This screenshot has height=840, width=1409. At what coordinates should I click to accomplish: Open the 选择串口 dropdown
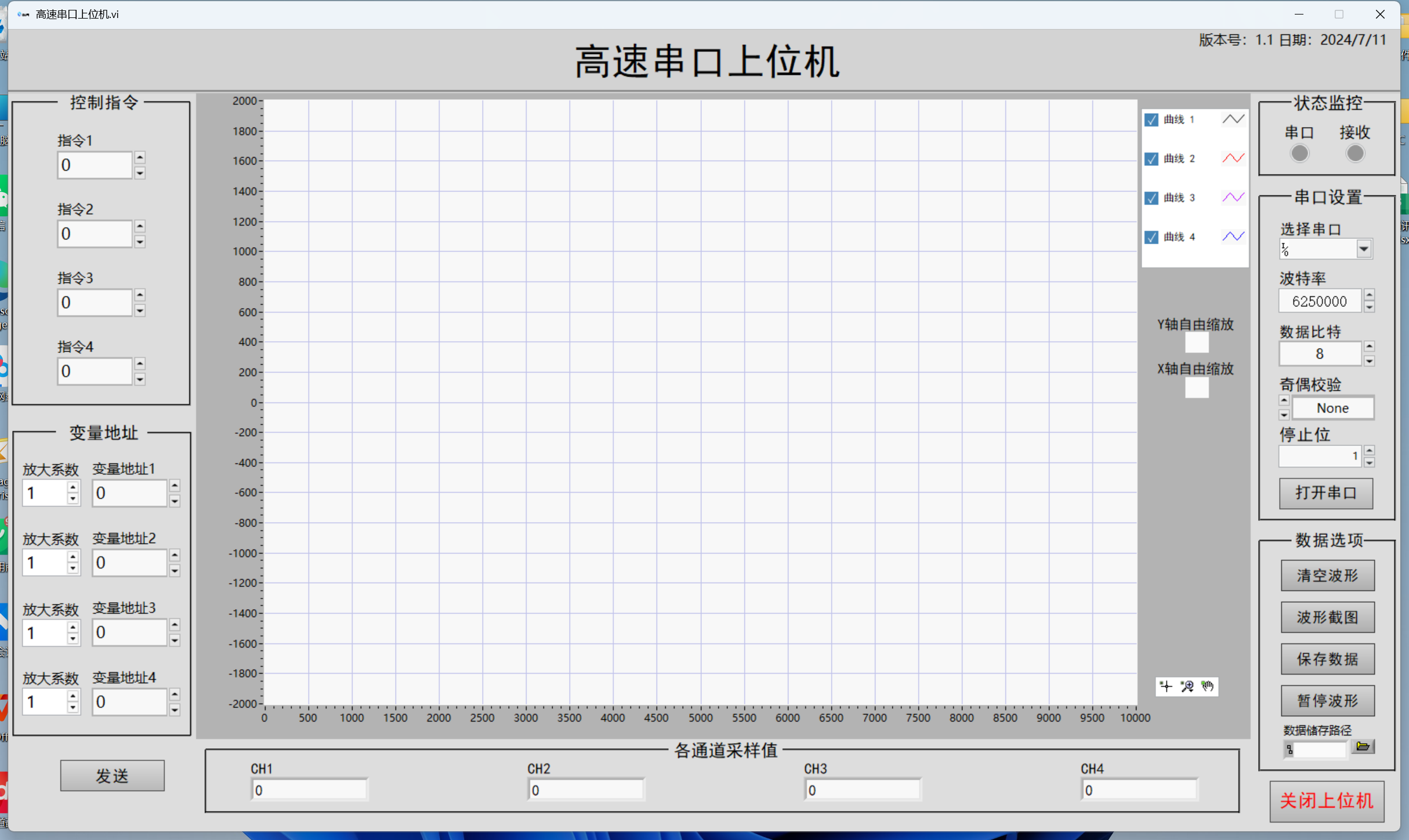tap(1364, 249)
